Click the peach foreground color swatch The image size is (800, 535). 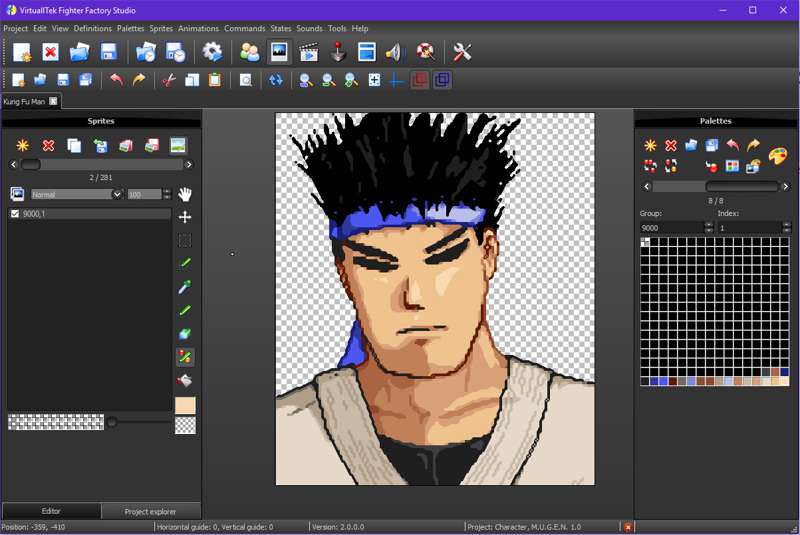click(x=185, y=405)
